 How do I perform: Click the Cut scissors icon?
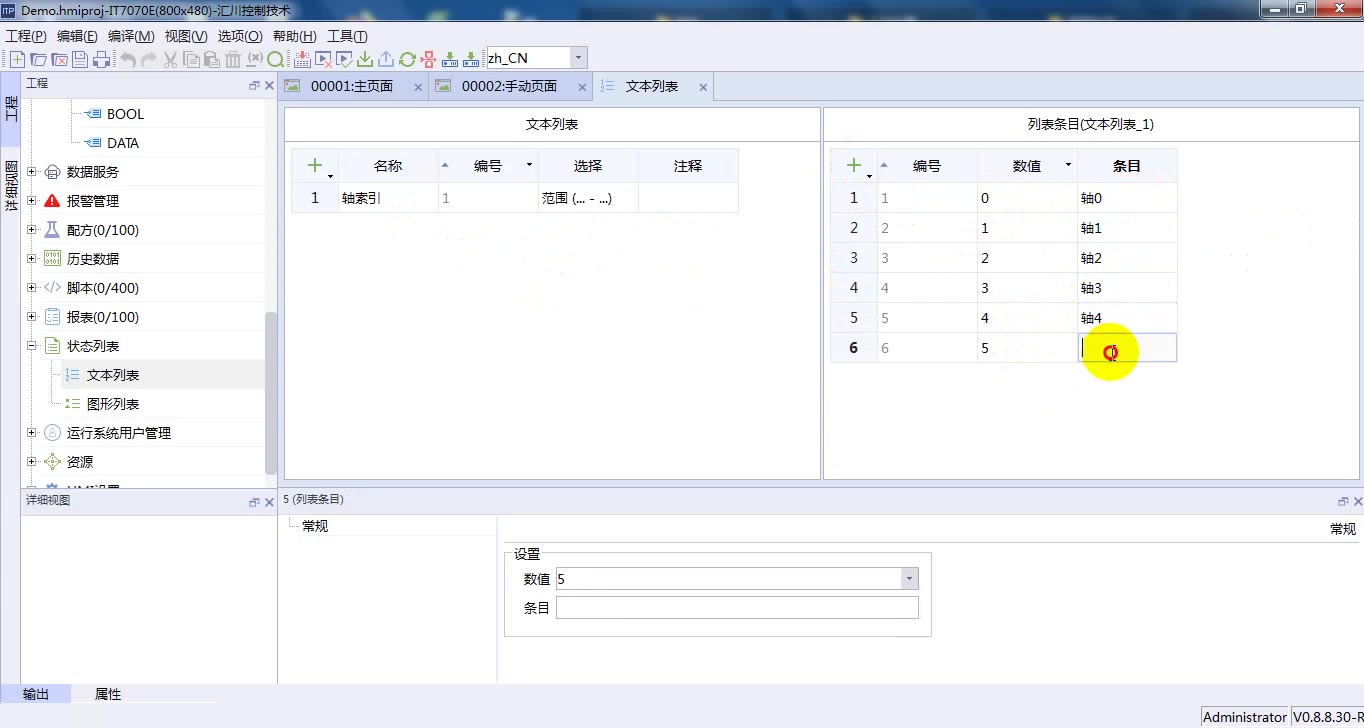(x=169, y=59)
